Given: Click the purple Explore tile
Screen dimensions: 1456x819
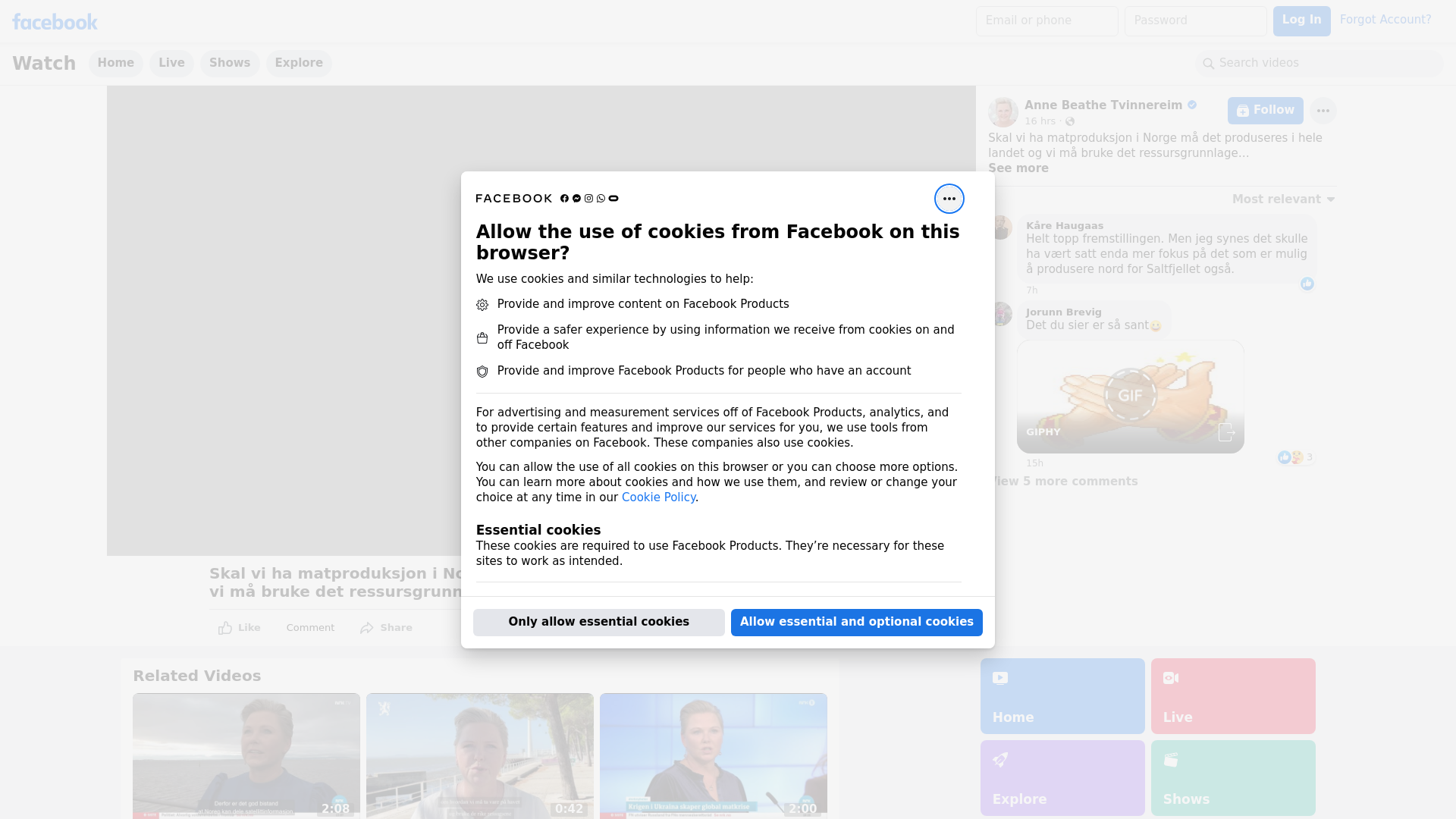Looking at the screenshot, I should pyautogui.click(x=1062, y=778).
